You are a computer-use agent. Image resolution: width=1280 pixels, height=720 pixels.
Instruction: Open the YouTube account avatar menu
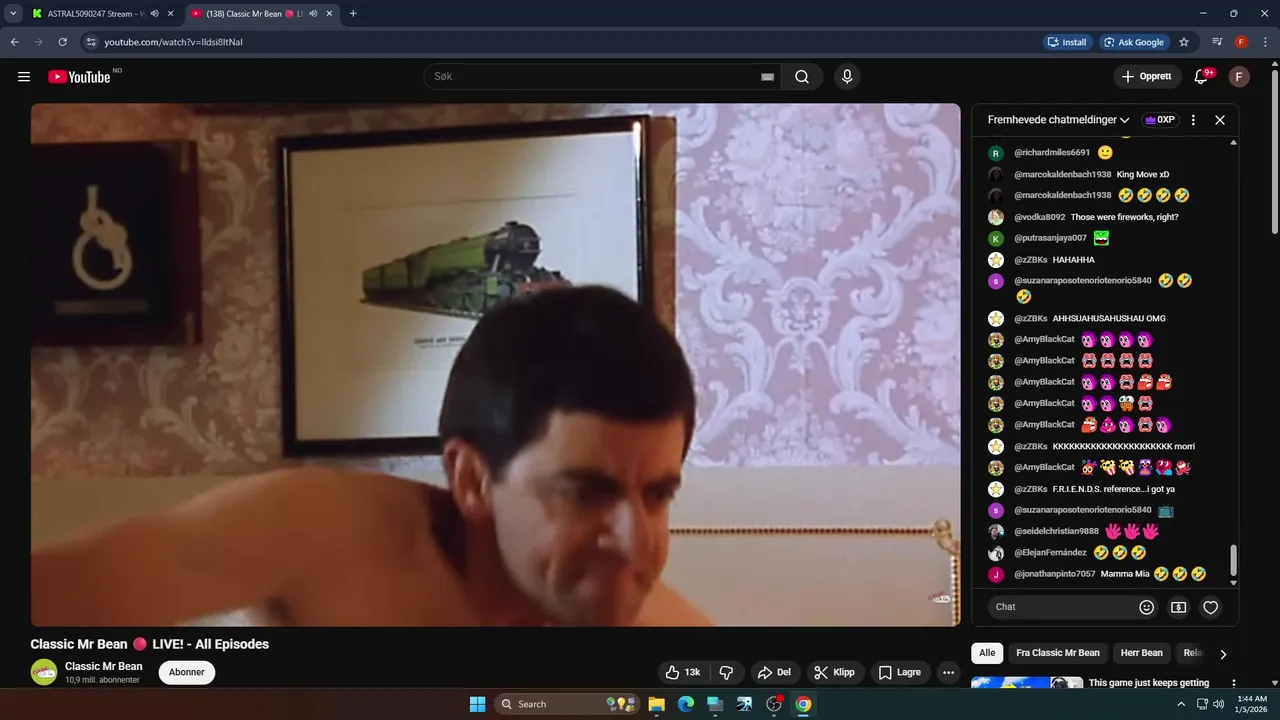1239,77
